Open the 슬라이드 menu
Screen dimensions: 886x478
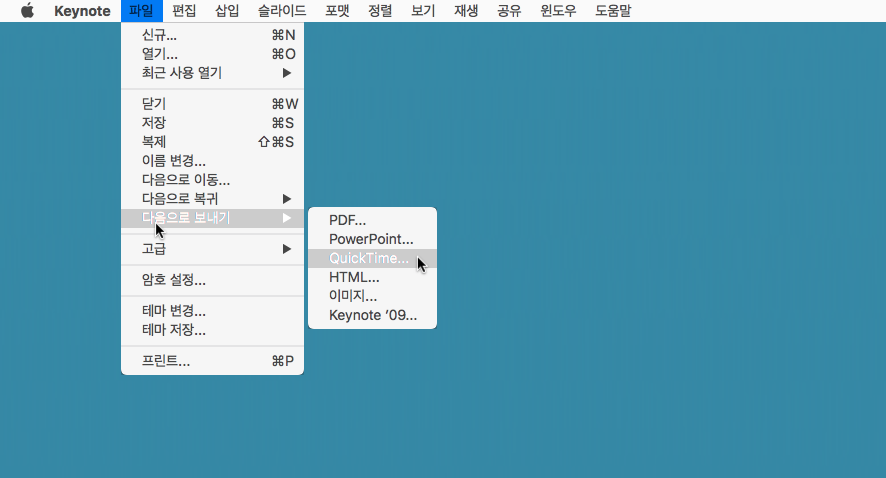282,11
